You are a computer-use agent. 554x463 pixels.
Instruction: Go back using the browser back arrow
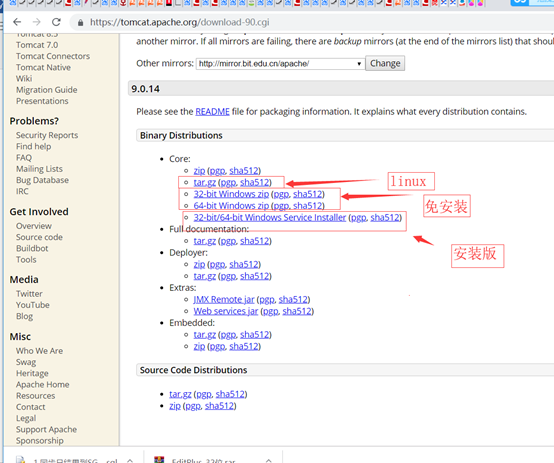coord(17,22)
